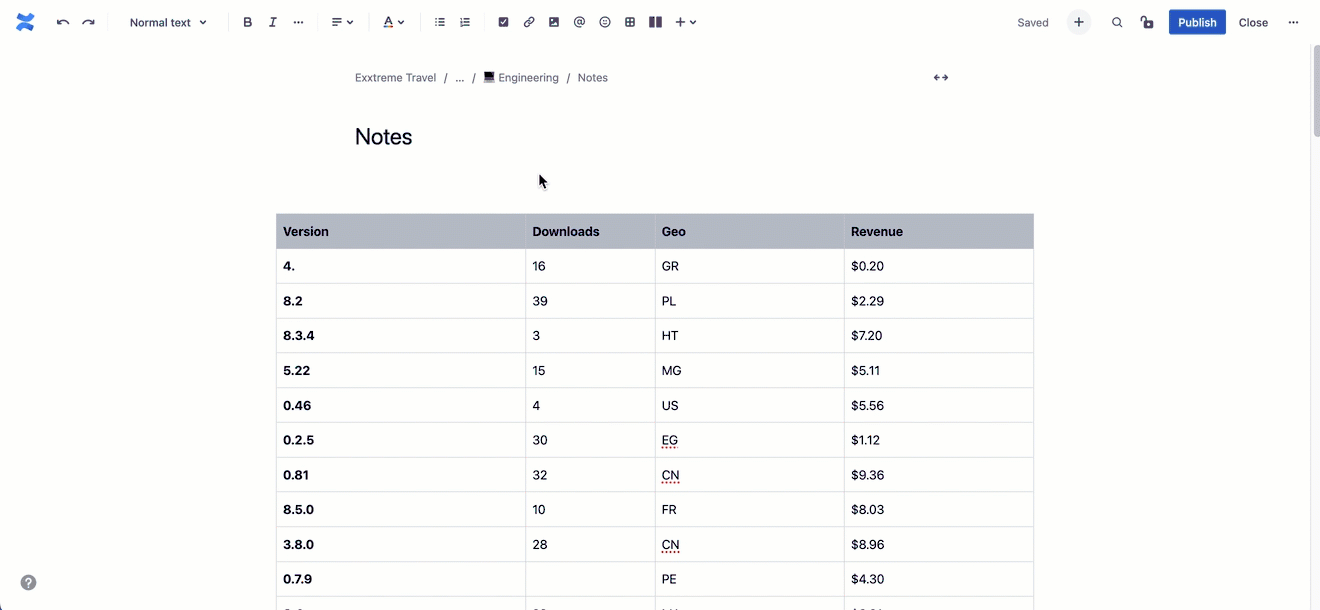The width and height of the screenshot is (1320, 610).
Task: Select the Revenue column header
Action: tap(939, 231)
